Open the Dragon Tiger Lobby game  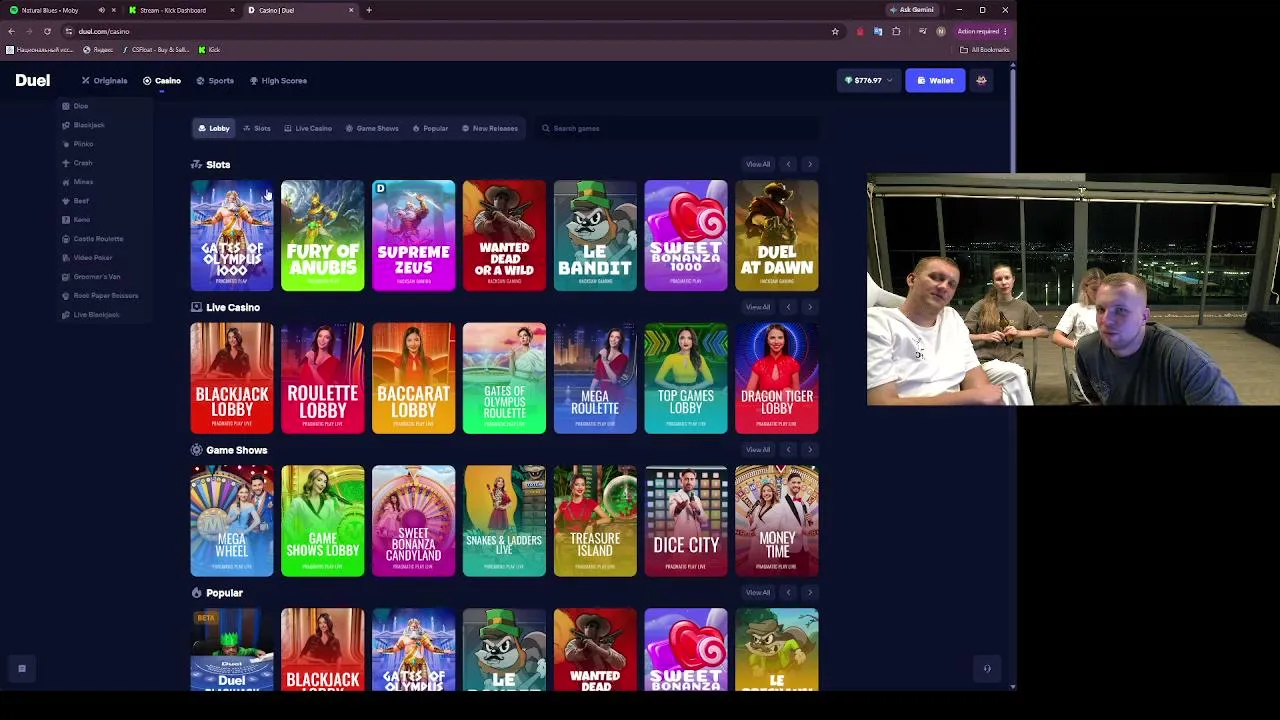tap(777, 379)
